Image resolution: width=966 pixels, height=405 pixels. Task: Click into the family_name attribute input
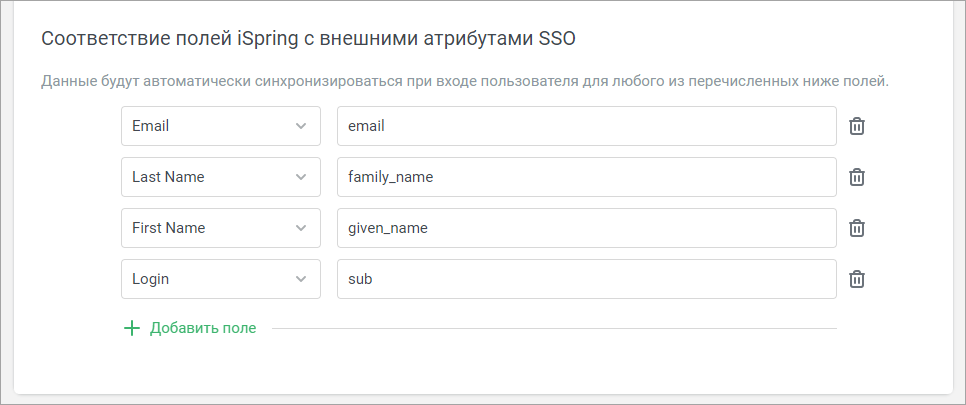(x=586, y=178)
